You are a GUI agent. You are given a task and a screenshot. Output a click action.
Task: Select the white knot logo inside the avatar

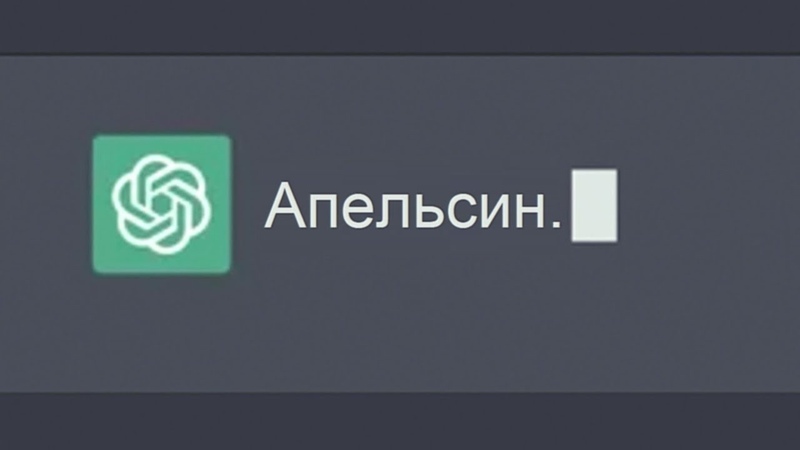pos(161,205)
